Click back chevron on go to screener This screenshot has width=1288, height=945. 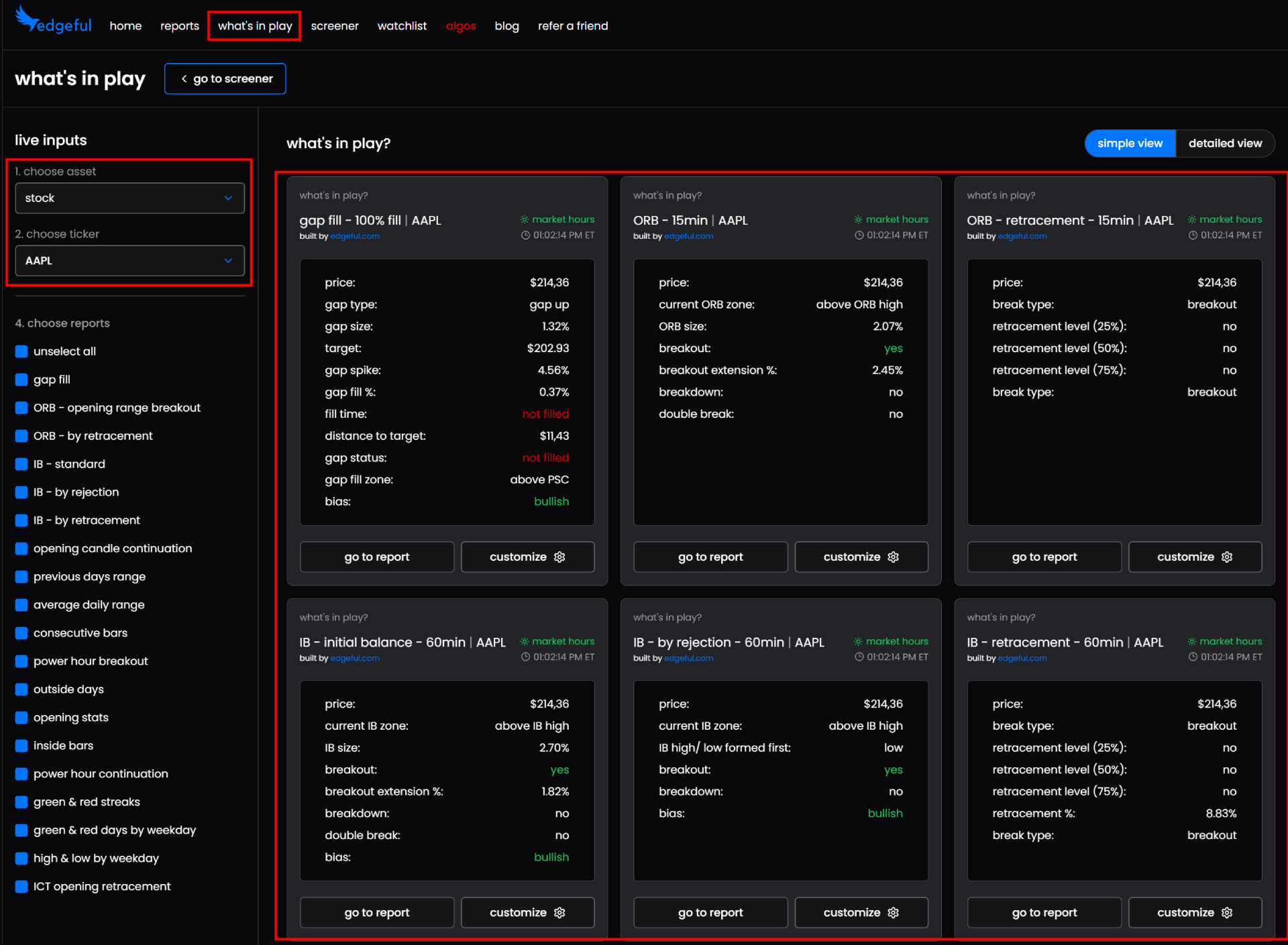[184, 79]
